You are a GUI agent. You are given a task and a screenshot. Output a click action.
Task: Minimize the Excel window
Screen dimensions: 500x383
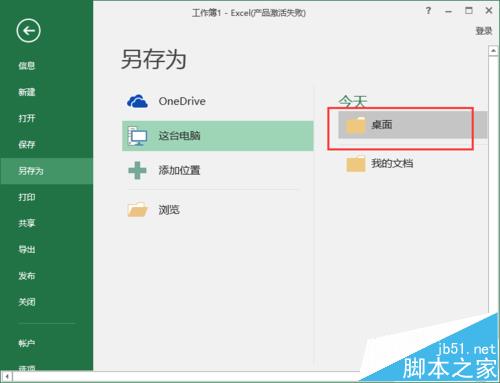pyautogui.click(x=449, y=11)
